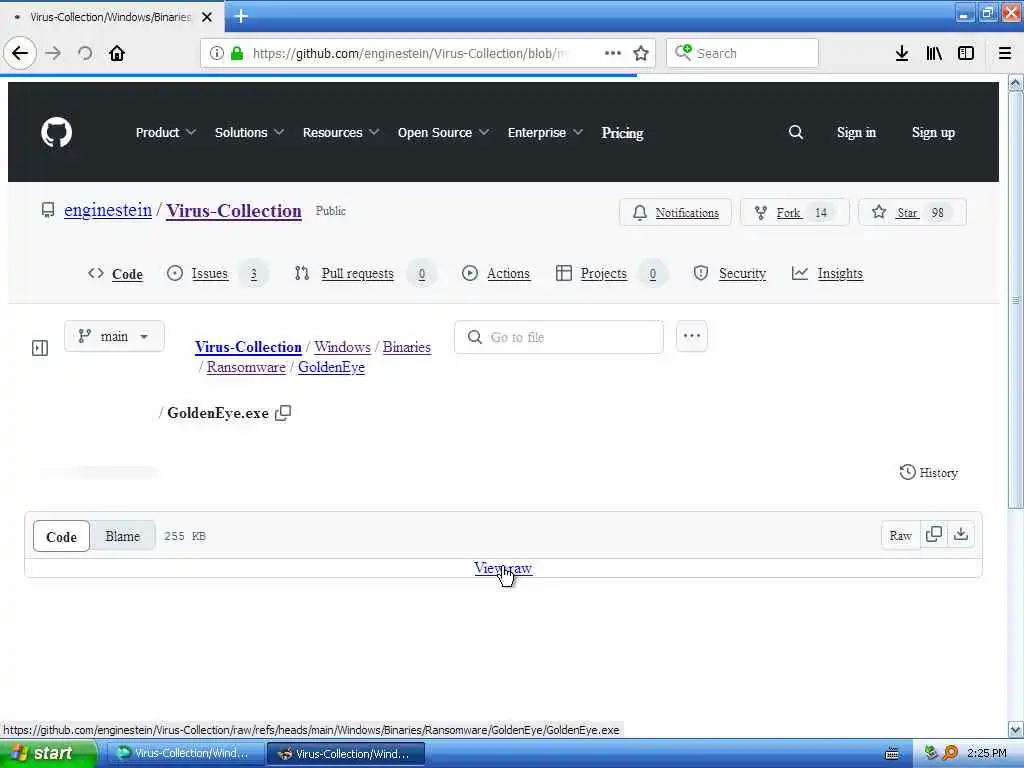Open the Insights tab
The width and height of the screenshot is (1024, 768).
tap(827, 274)
